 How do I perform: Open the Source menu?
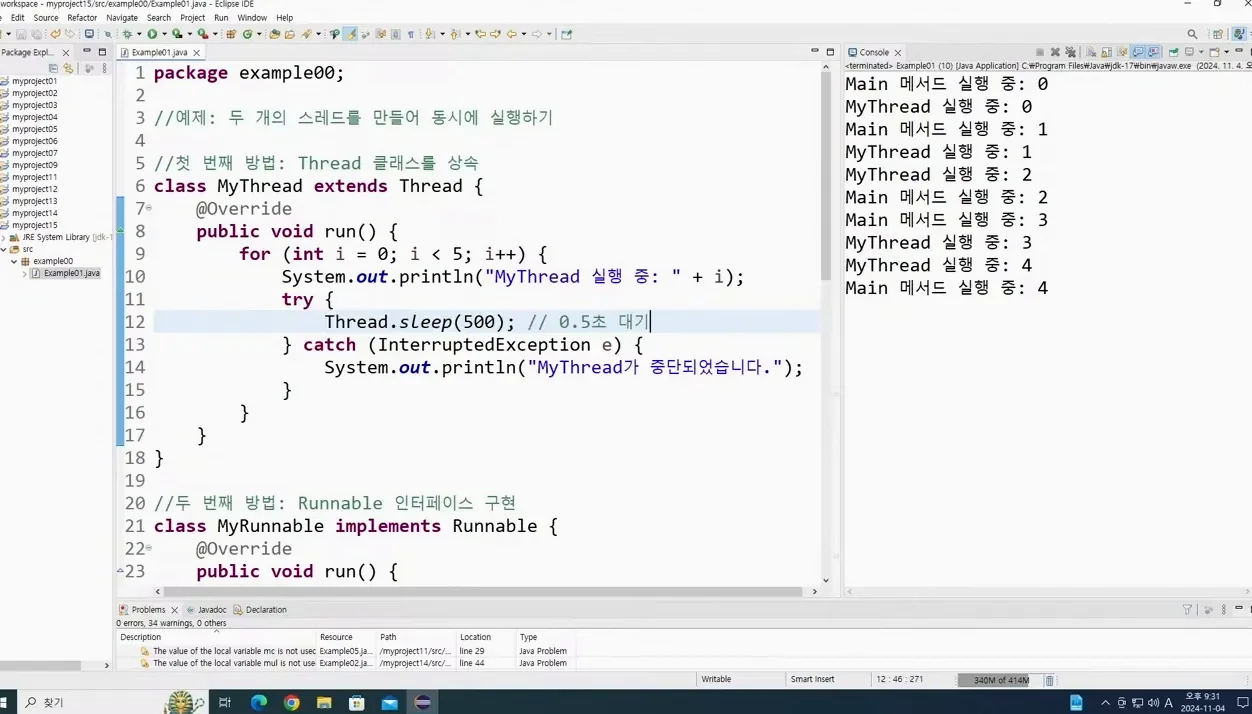tap(46, 17)
